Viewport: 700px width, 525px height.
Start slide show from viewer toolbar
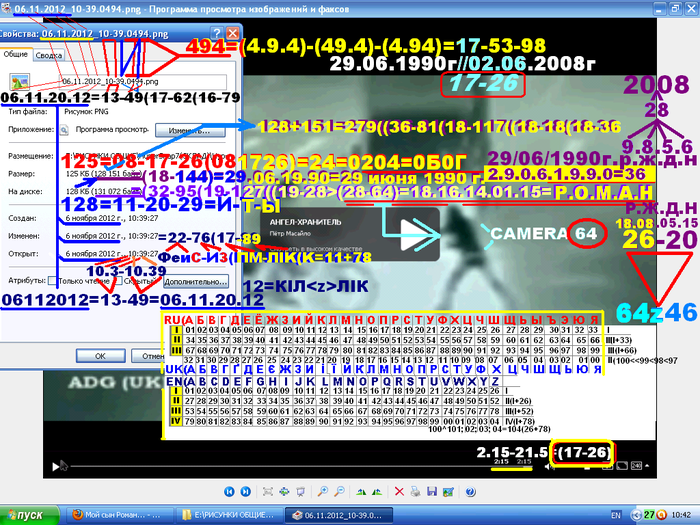tap(300, 492)
